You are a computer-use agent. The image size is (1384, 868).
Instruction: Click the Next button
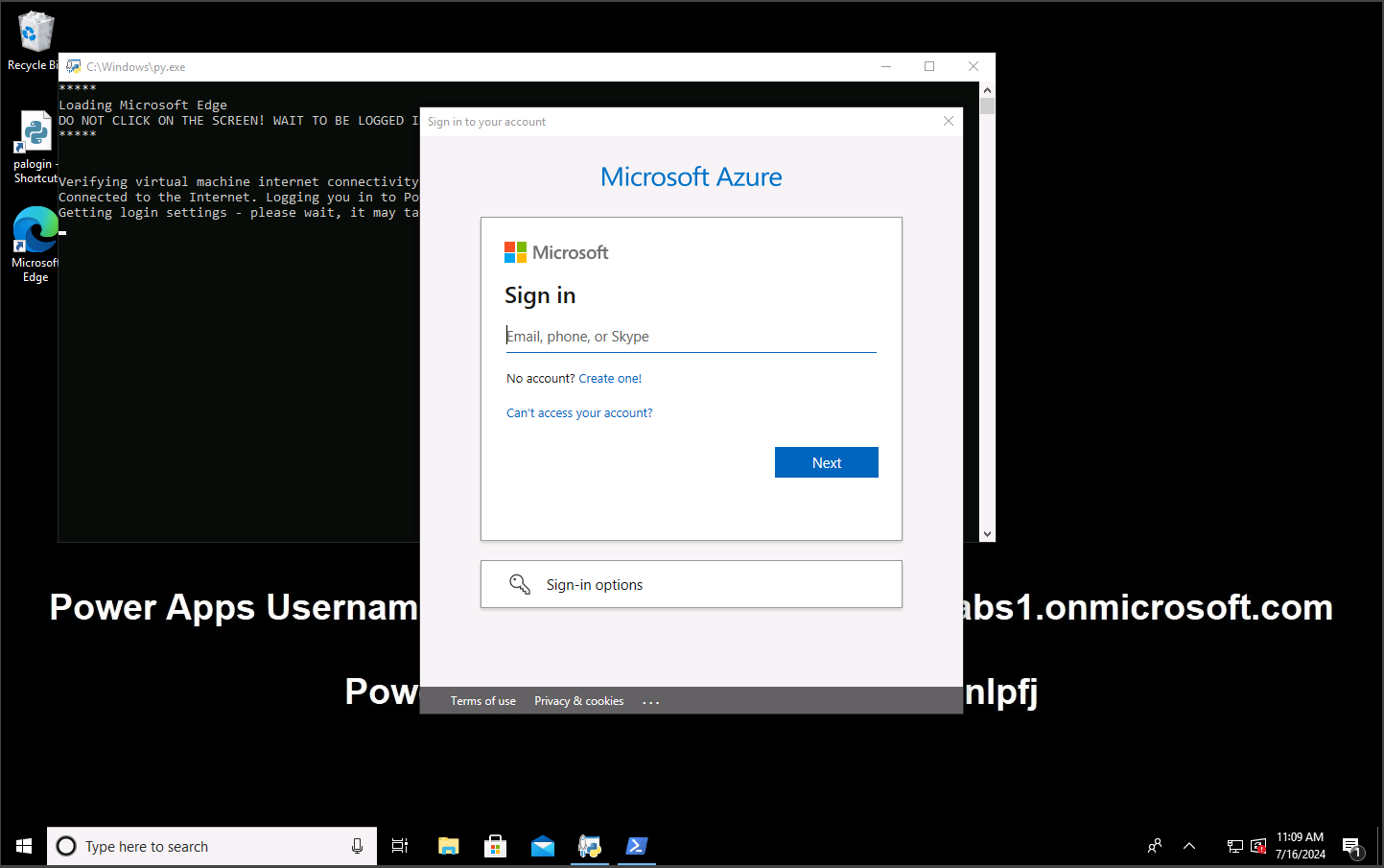pyautogui.click(x=827, y=462)
